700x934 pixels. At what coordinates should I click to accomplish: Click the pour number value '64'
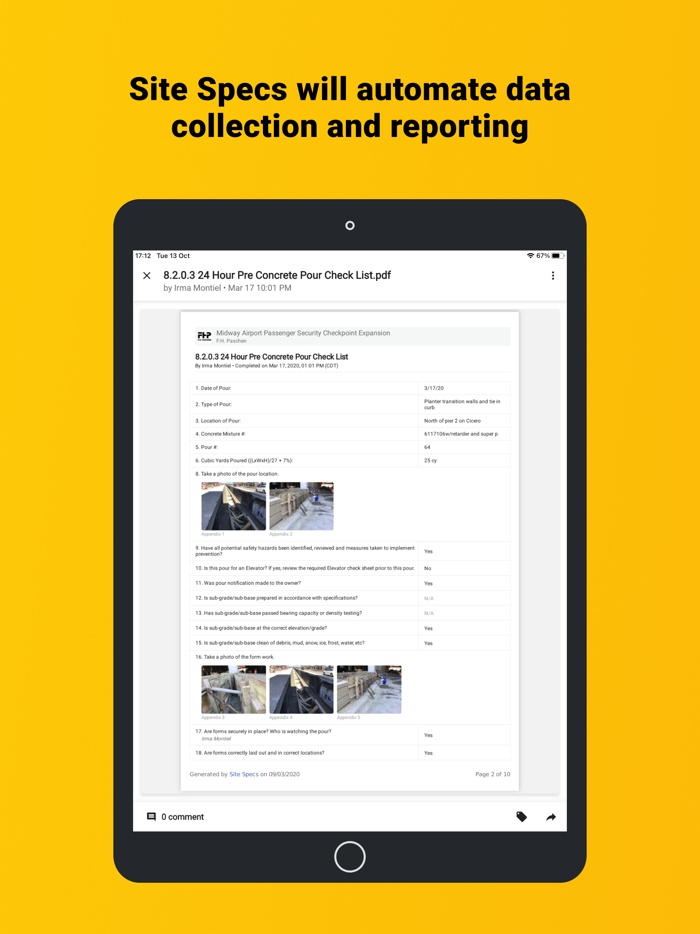[427, 447]
